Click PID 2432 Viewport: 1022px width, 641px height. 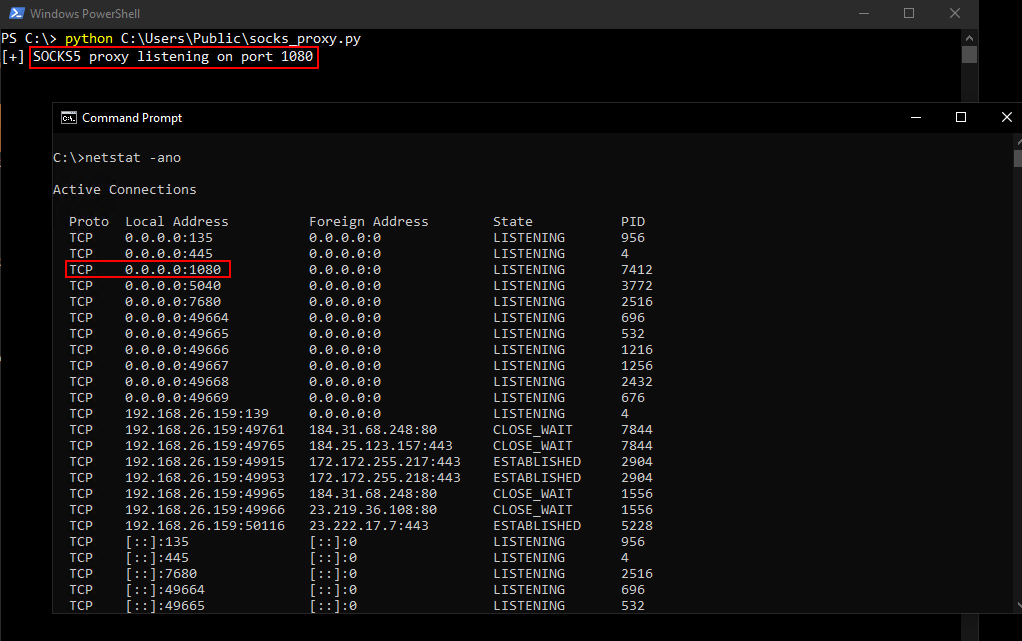(x=637, y=381)
